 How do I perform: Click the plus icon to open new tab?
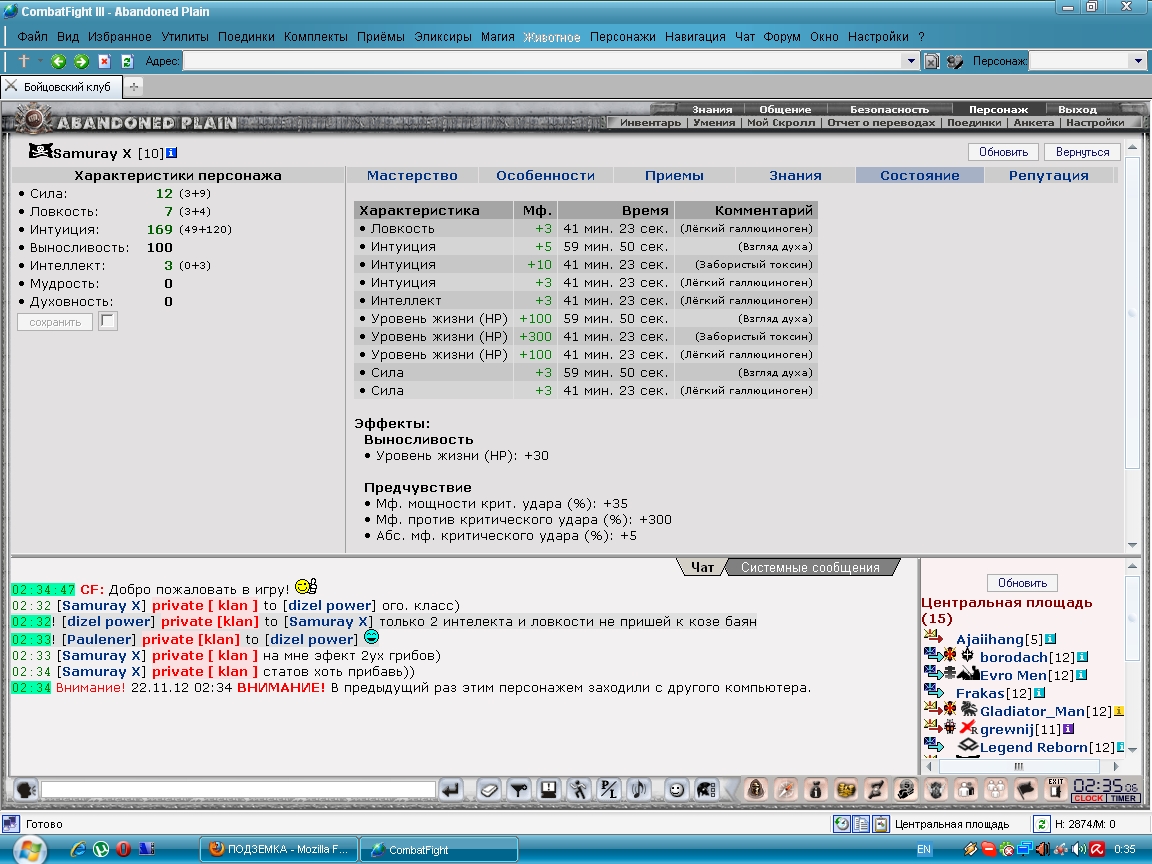click(134, 87)
